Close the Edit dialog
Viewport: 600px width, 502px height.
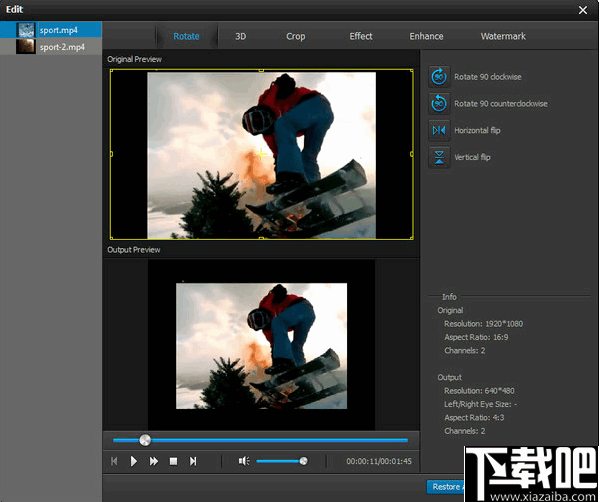coord(583,10)
